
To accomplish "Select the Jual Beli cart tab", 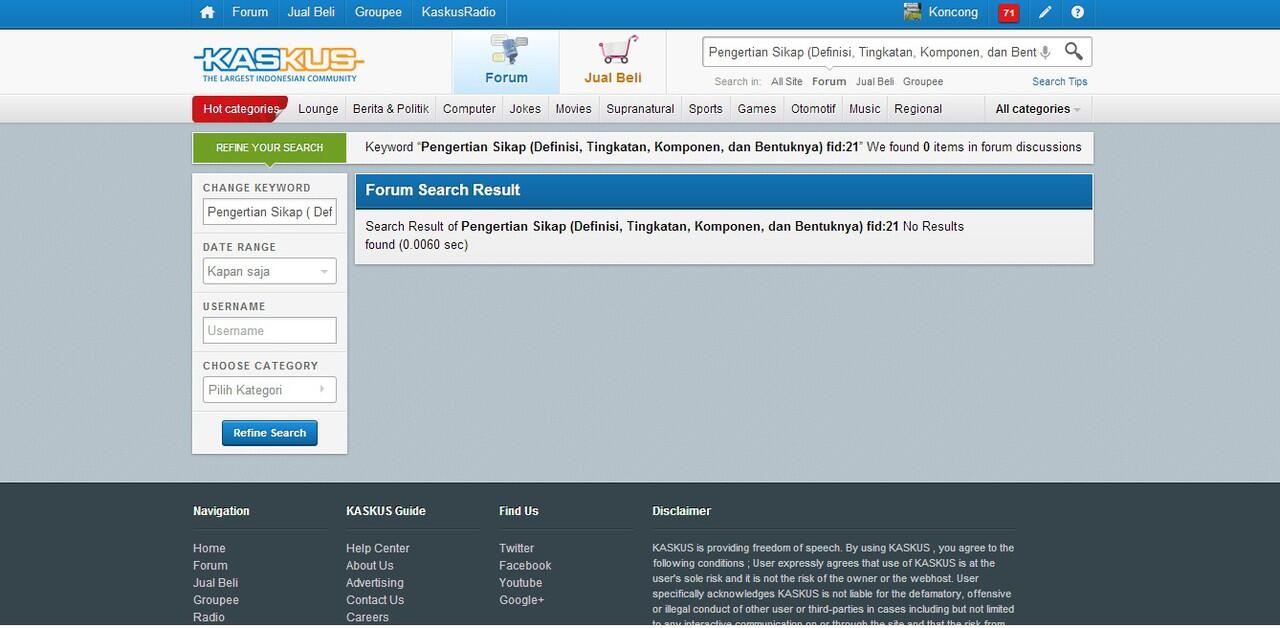I will [x=613, y=62].
